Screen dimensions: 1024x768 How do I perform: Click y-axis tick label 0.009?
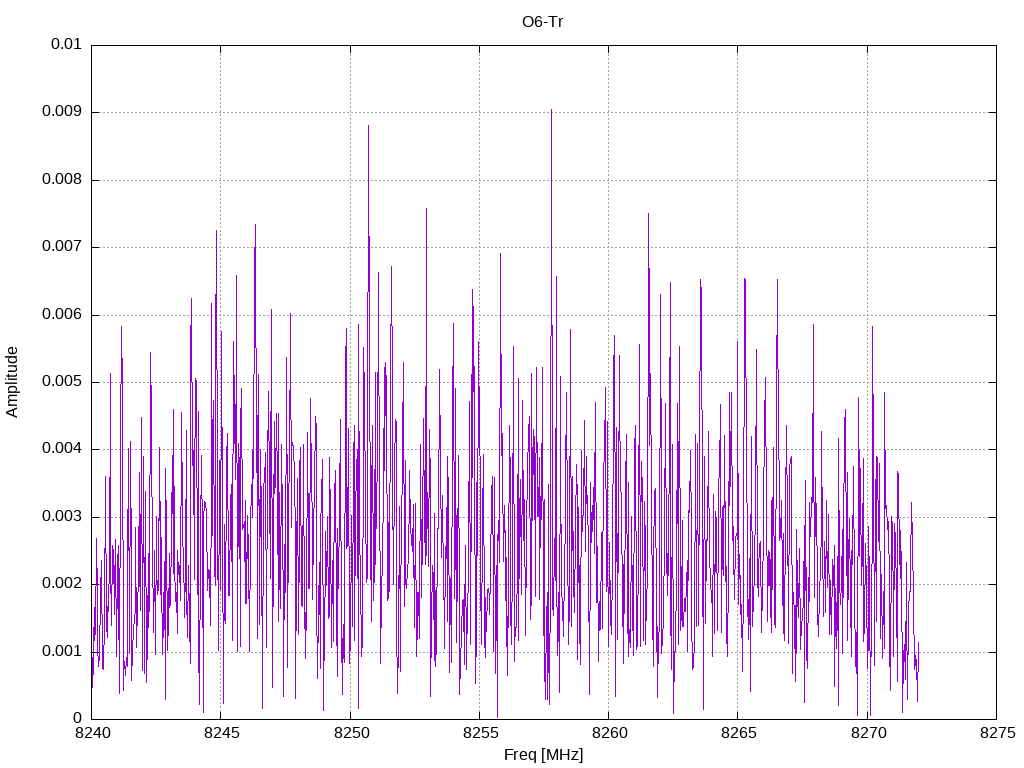click(x=62, y=111)
